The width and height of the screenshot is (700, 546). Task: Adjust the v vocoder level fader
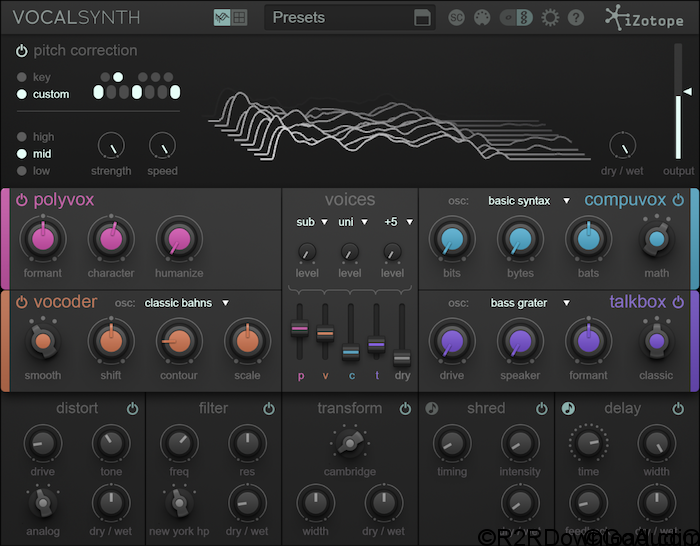pos(325,333)
